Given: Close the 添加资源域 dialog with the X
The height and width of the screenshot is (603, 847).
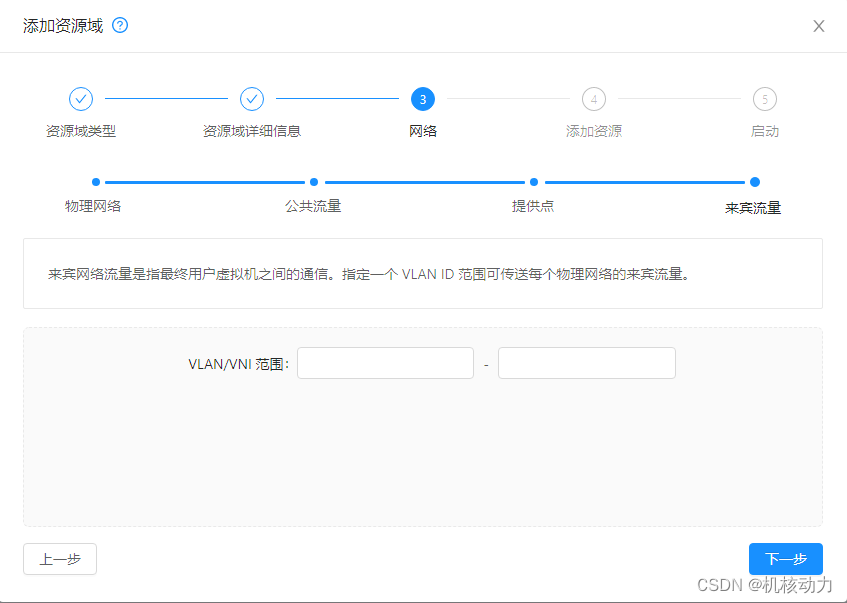Looking at the screenshot, I should 819,26.
